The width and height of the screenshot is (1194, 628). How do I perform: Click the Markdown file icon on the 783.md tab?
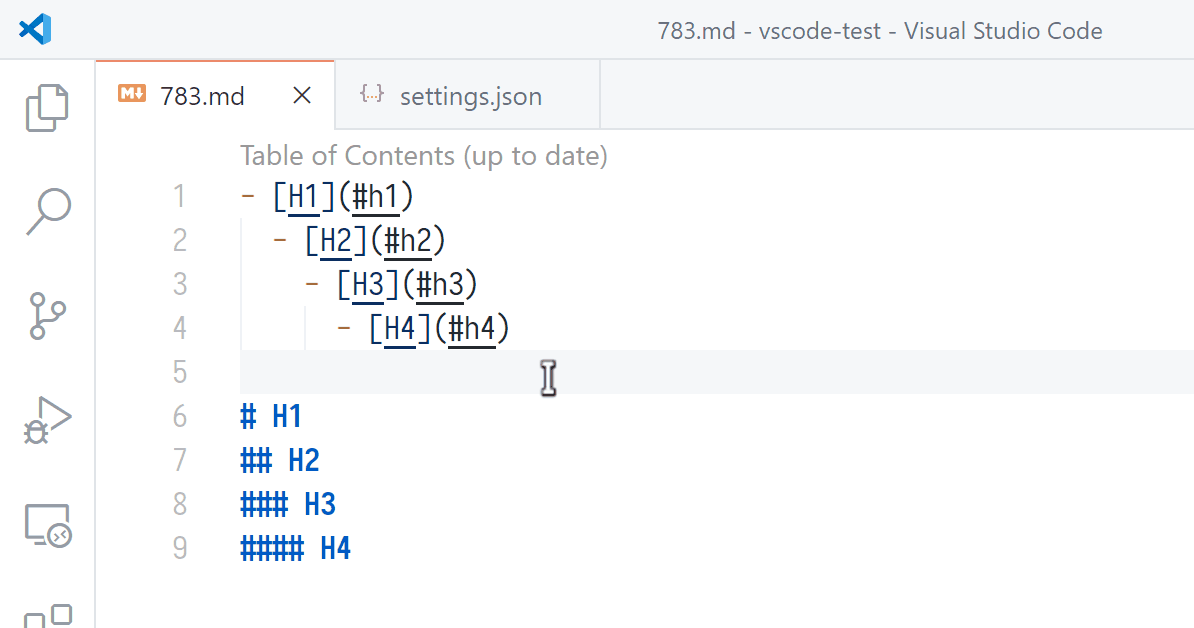[x=131, y=95]
